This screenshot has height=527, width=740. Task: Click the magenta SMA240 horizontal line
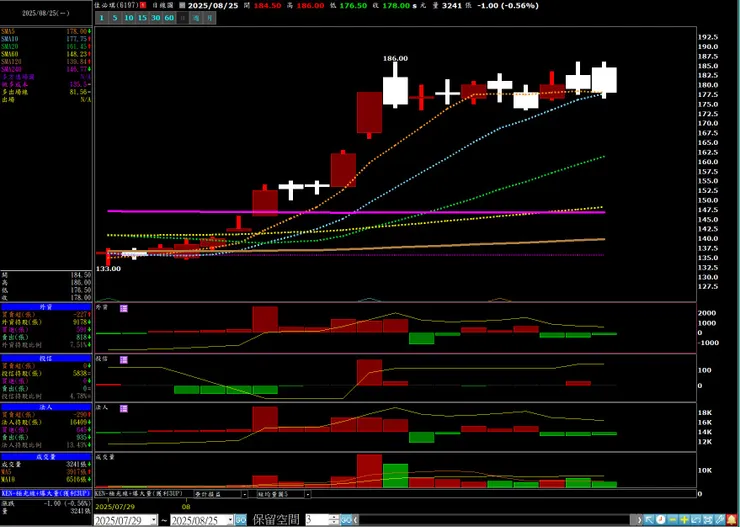pos(356,212)
